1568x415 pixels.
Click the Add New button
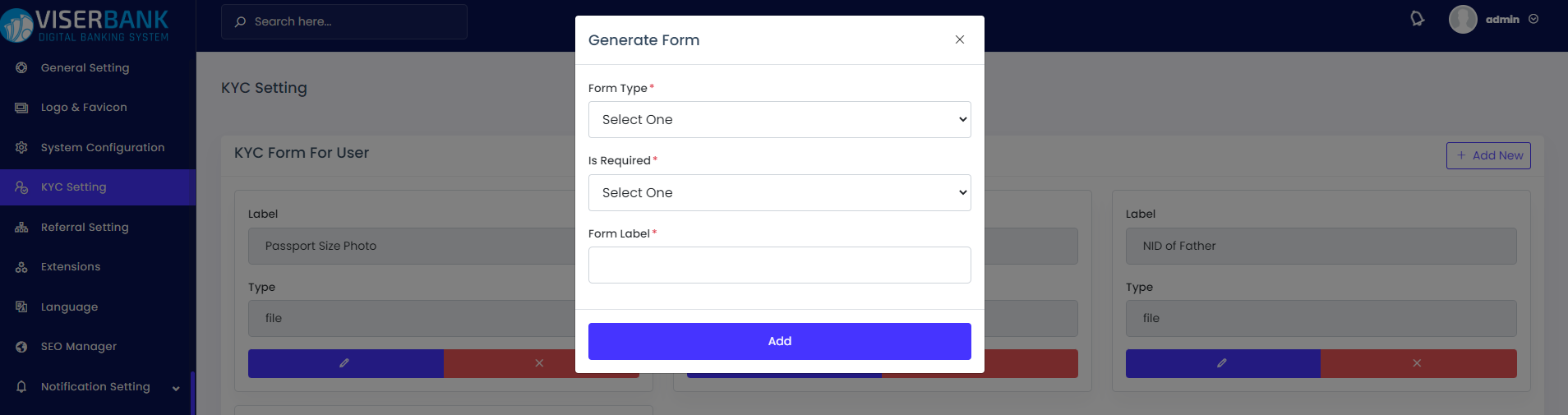(x=1488, y=155)
